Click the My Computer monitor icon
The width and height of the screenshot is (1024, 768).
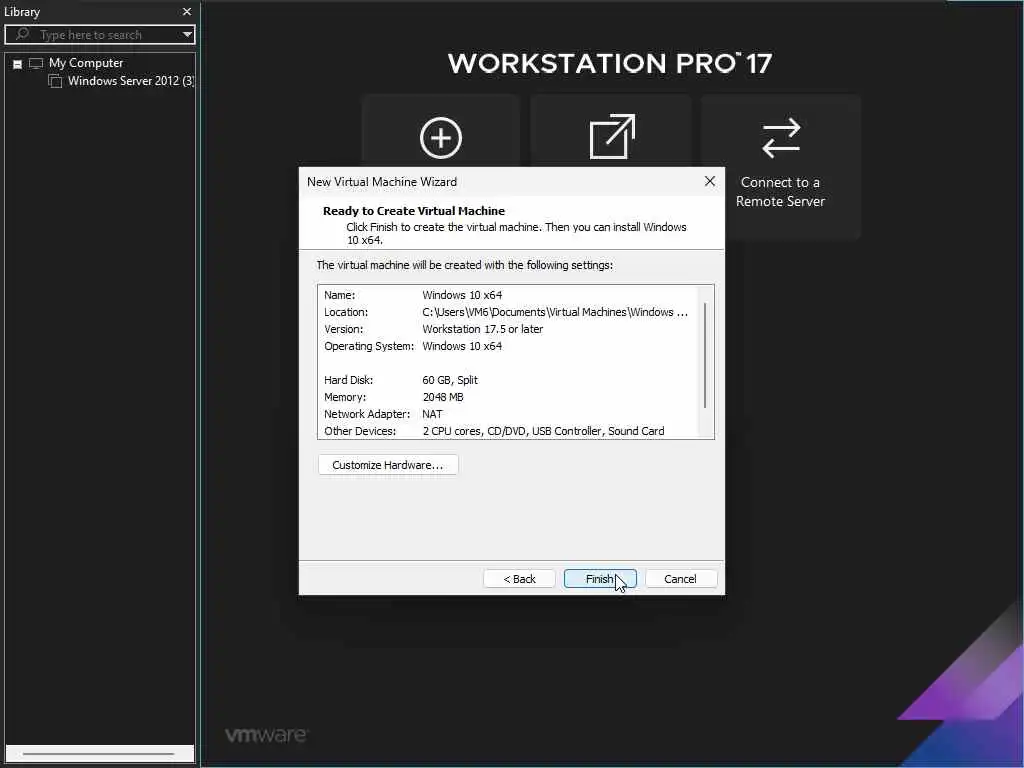click(x=36, y=63)
